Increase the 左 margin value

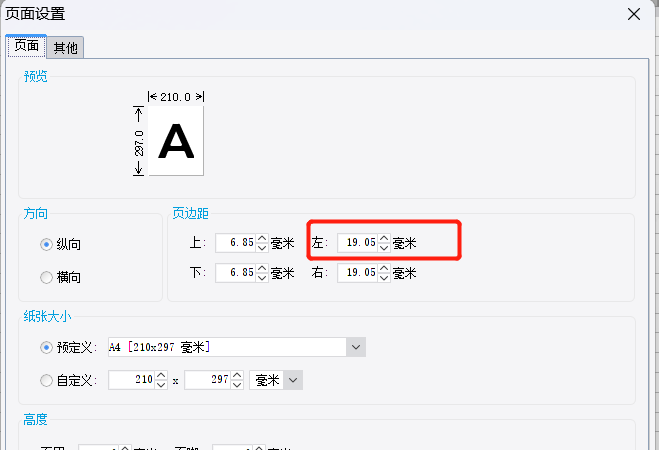(384, 238)
